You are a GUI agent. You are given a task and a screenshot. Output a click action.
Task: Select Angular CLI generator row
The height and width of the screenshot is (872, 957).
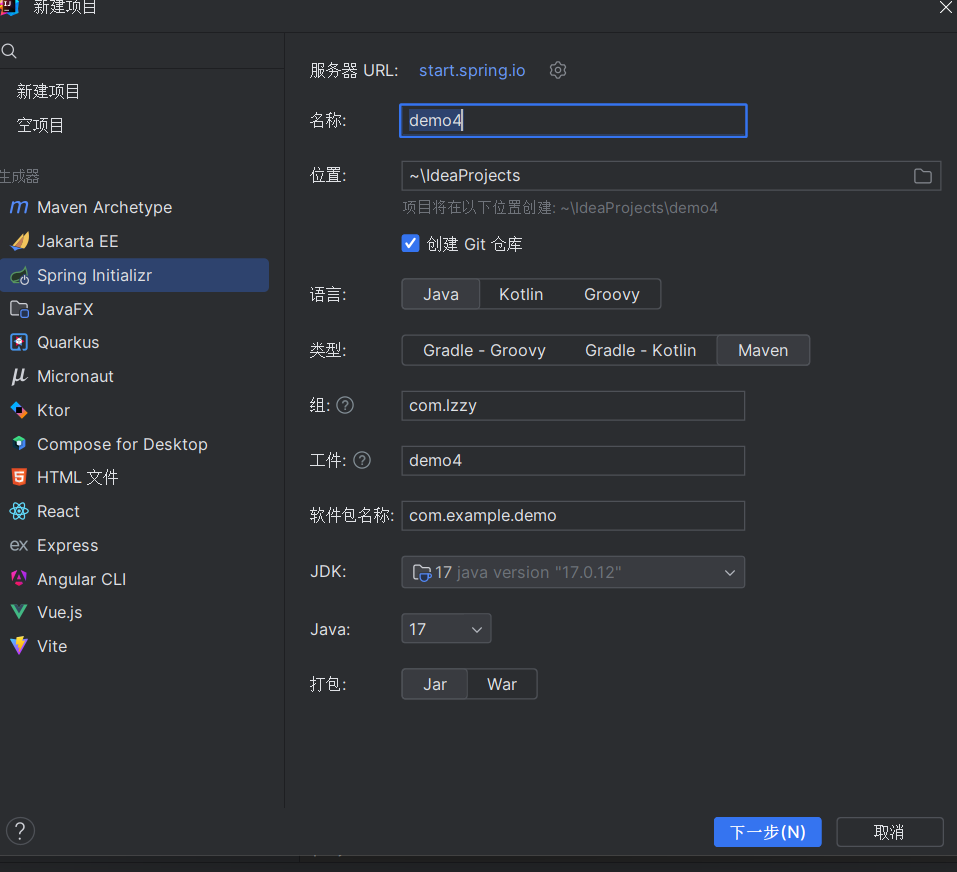click(134, 579)
